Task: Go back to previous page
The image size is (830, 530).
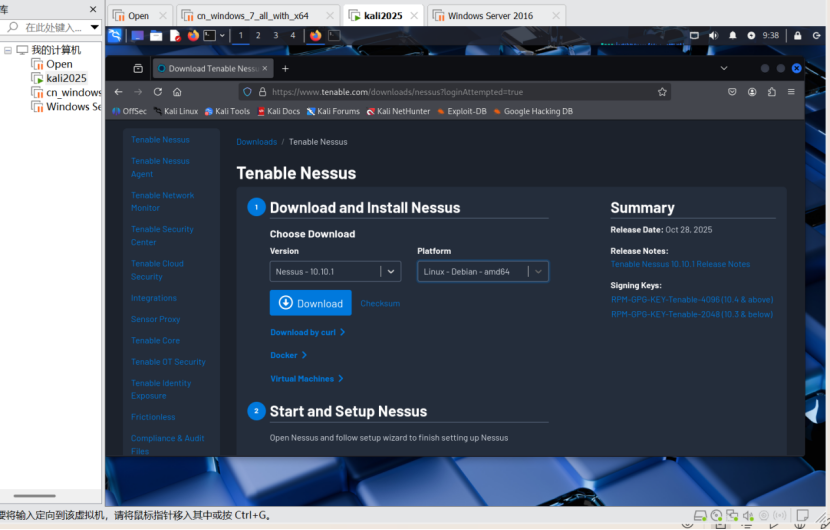Action: pos(119,92)
